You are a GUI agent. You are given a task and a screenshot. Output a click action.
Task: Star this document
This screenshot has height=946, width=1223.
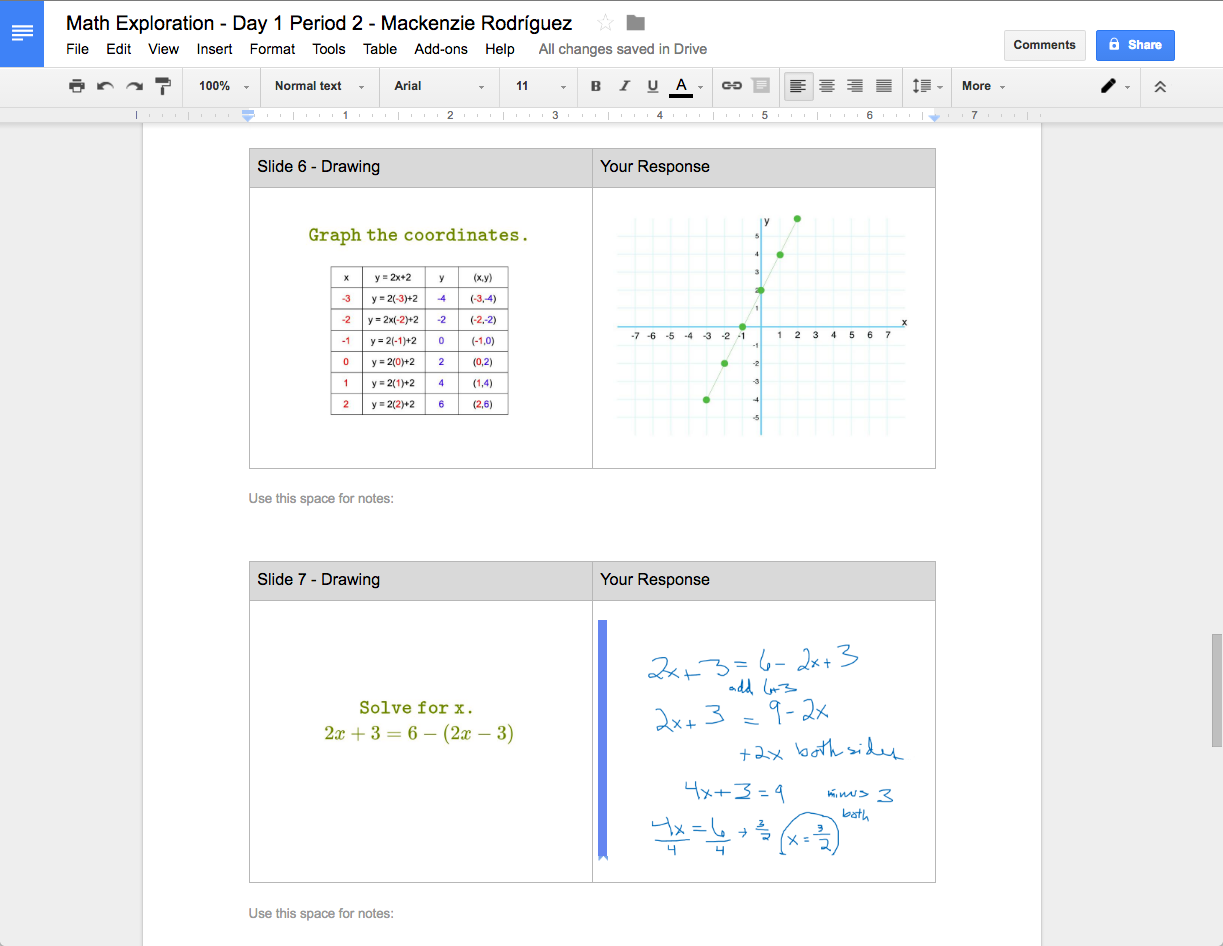point(605,22)
